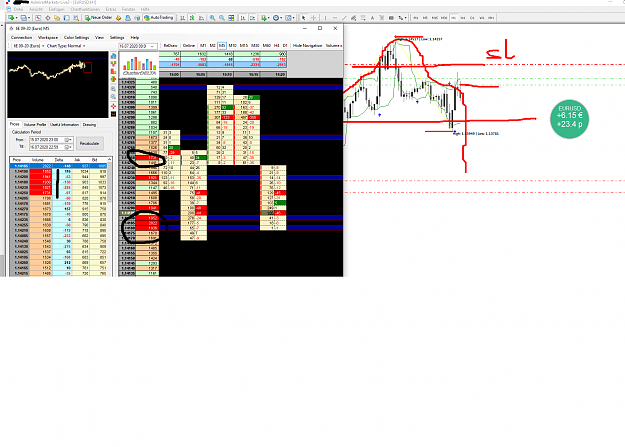This screenshot has height=447, width=625.
Task: Open the Workspace menu
Action: (x=48, y=37)
